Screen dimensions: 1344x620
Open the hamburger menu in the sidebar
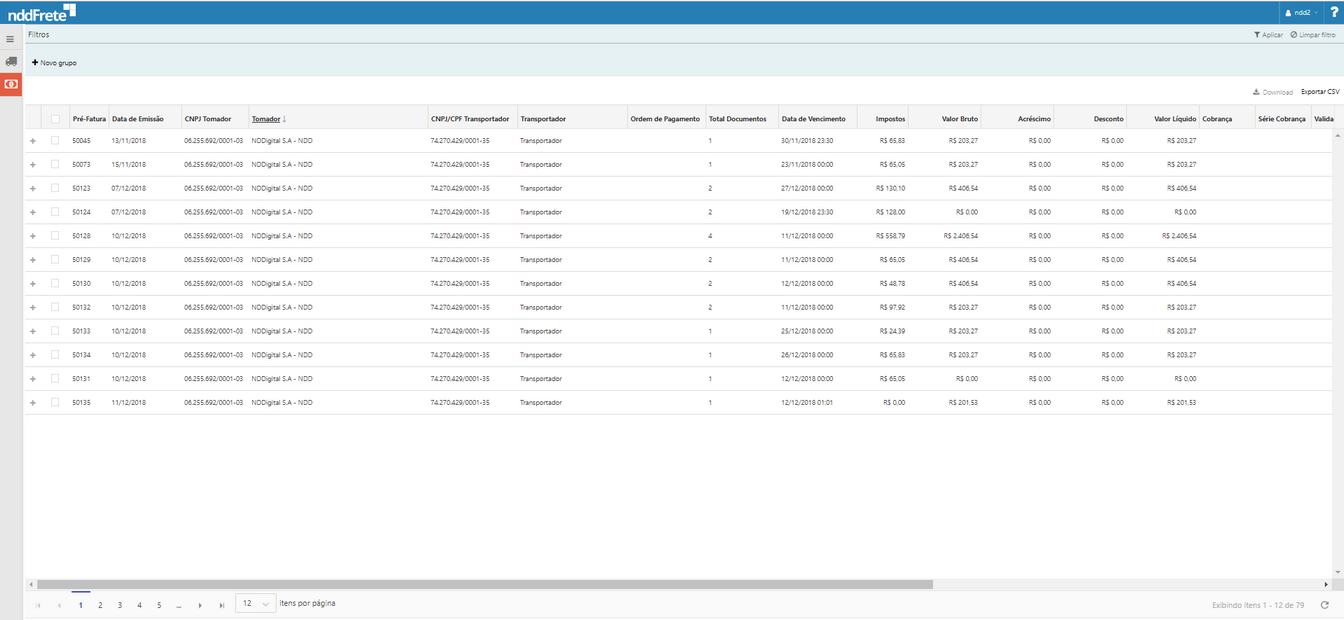click(x=10, y=39)
